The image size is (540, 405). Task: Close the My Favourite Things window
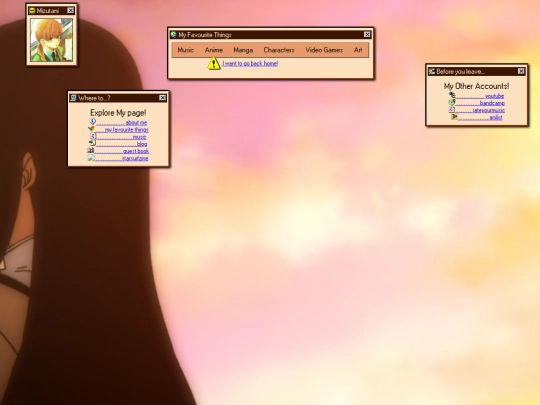[367, 34]
